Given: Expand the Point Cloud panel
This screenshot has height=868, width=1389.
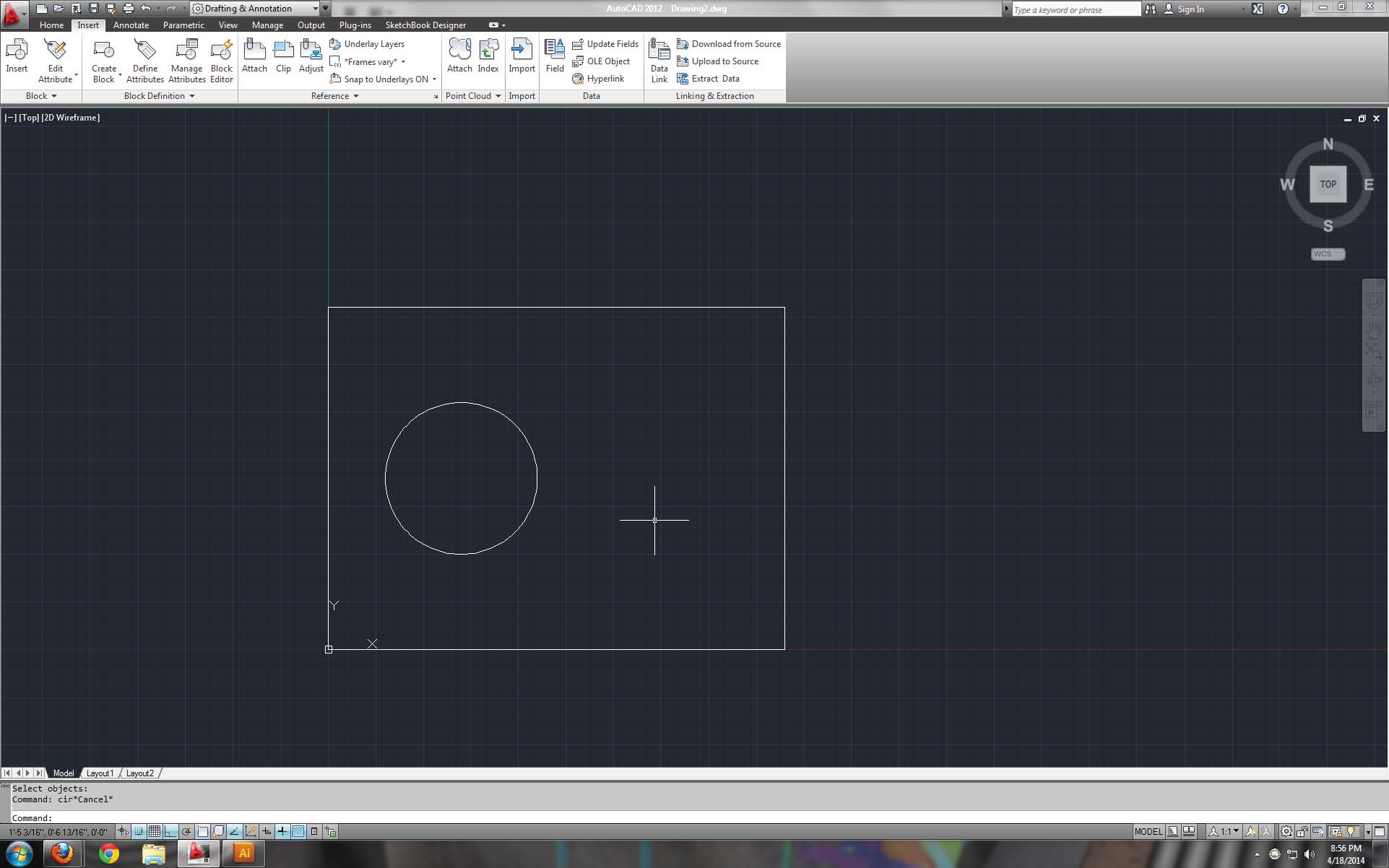Looking at the screenshot, I should pyautogui.click(x=473, y=96).
